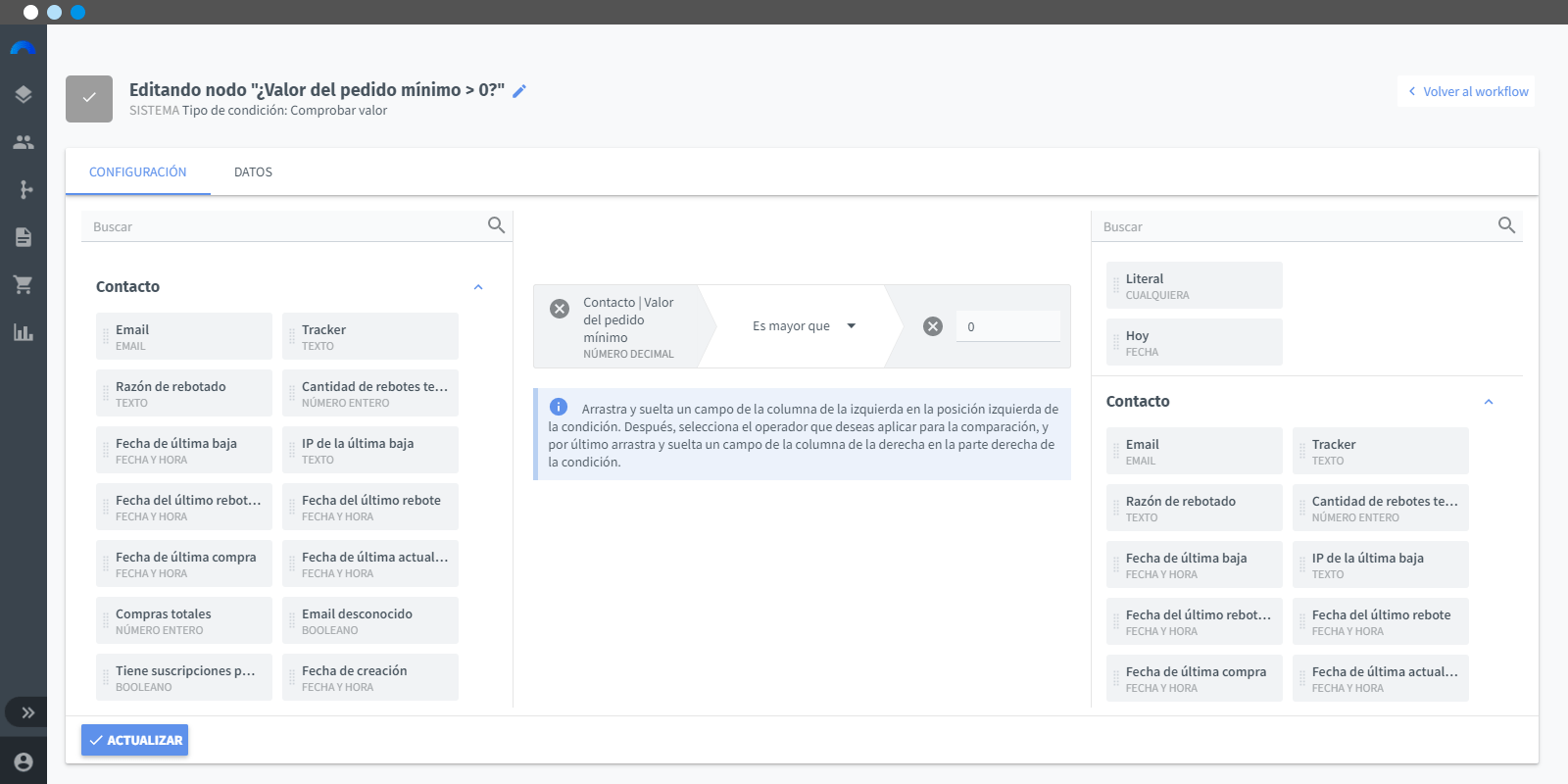
Task: Select left Fecha de última actual… field
Action: pyautogui.click(x=370, y=563)
